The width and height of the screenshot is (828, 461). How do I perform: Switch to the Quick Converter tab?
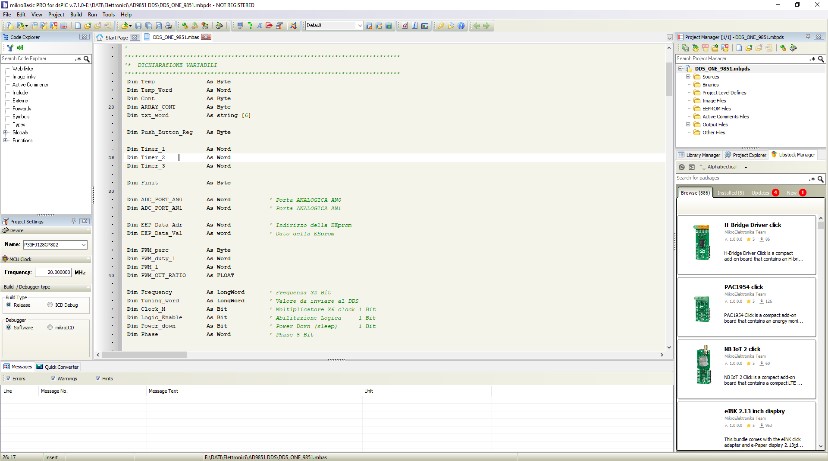click(58, 366)
